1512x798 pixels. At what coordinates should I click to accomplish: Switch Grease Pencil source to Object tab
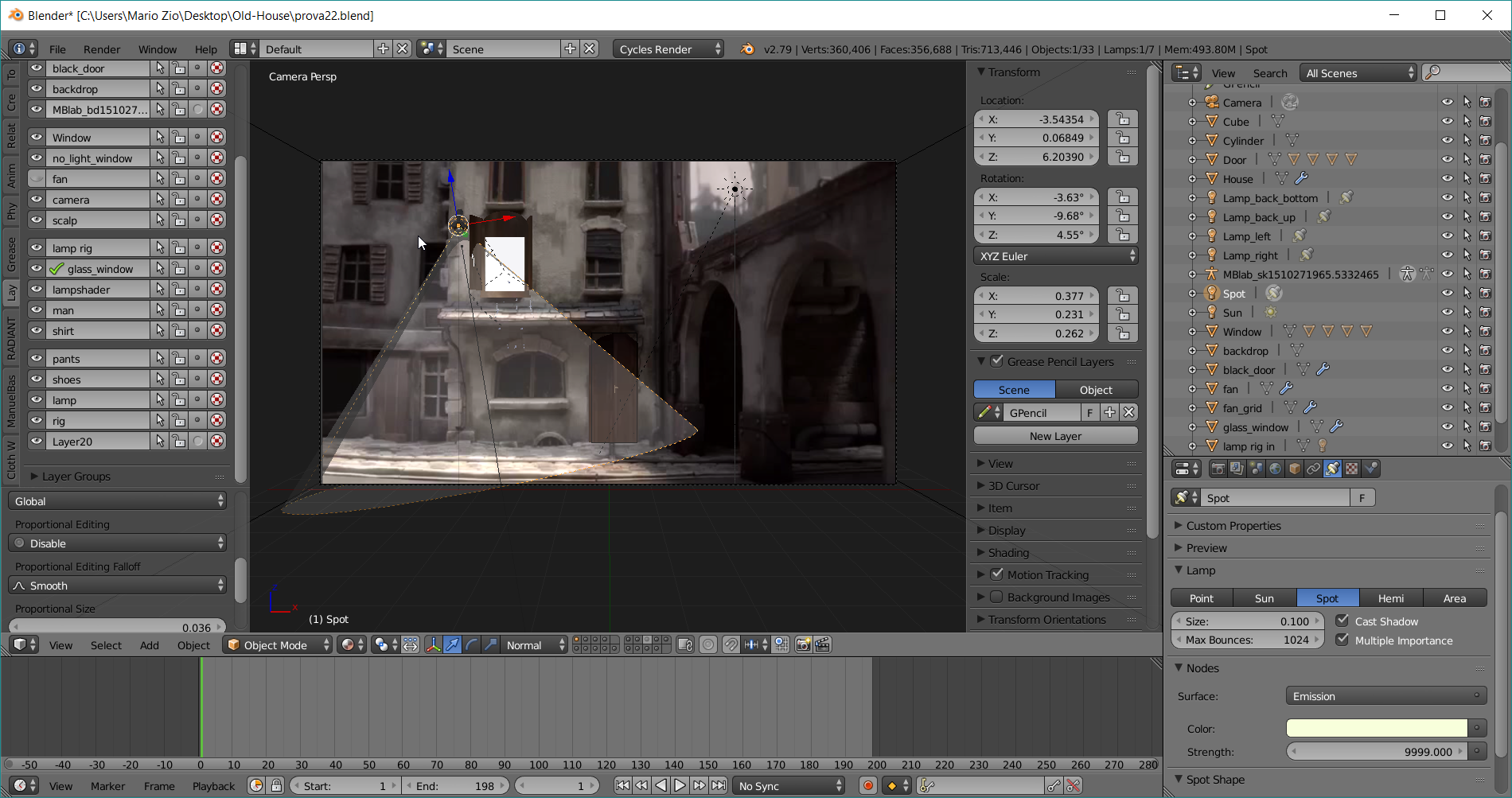click(1096, 390)
